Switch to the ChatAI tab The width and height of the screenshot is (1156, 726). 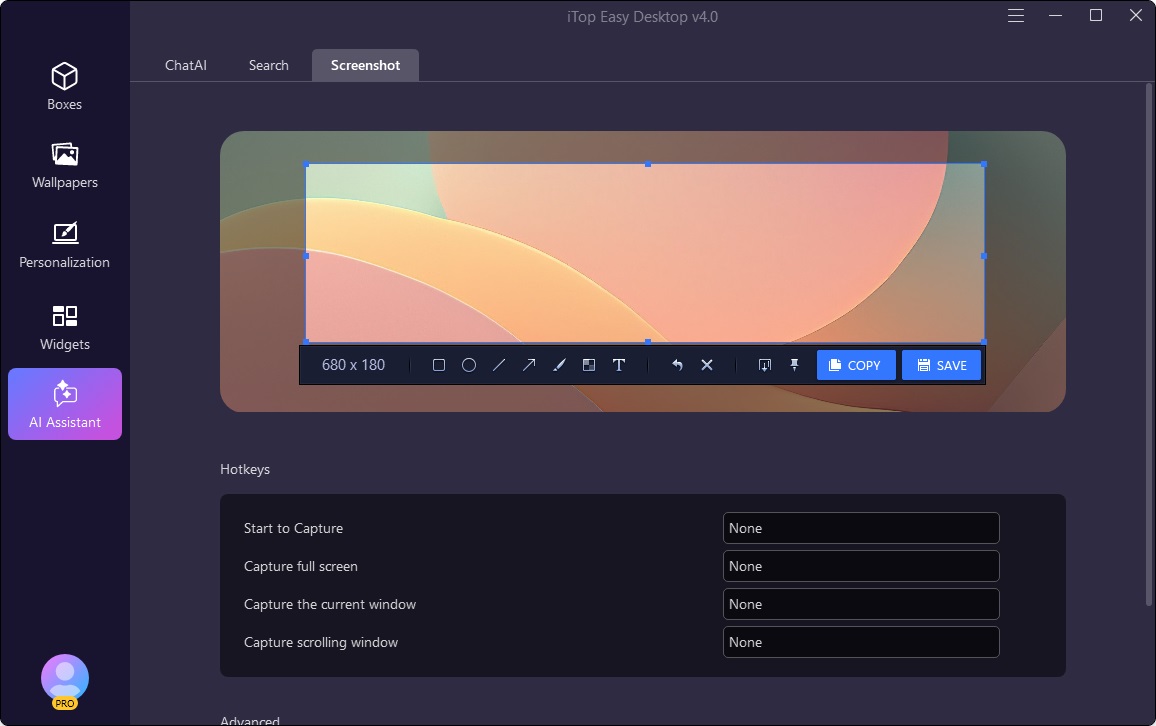pos(184,64)
